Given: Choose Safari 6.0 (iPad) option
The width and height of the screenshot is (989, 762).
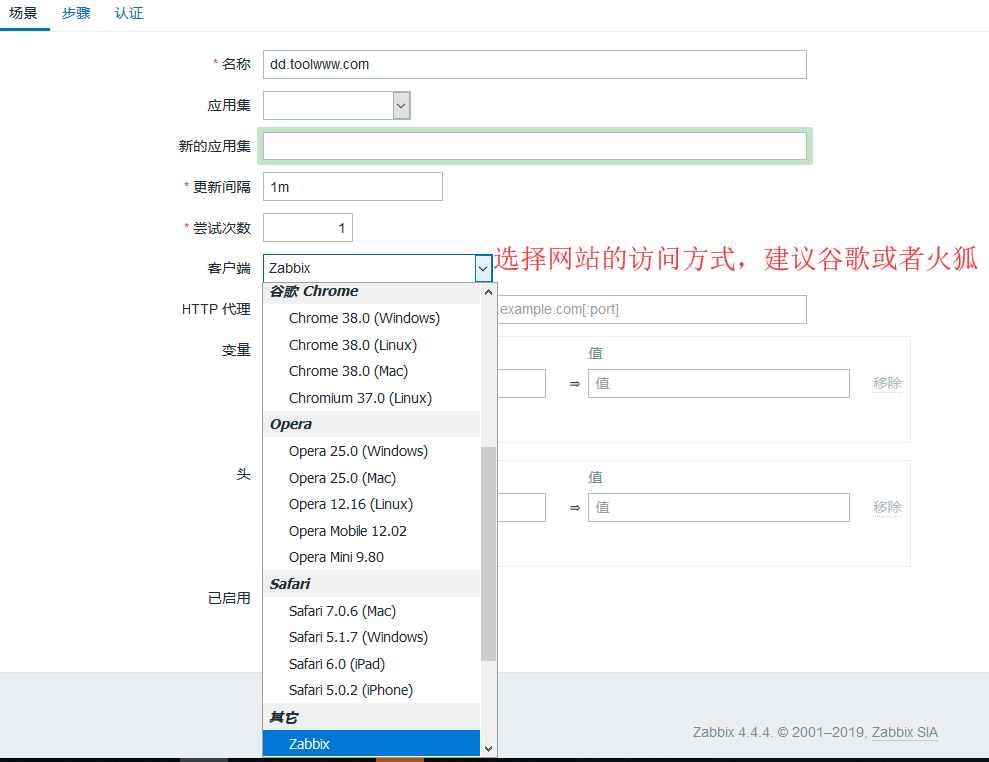Looking at the screenshot, I should 371,664.
